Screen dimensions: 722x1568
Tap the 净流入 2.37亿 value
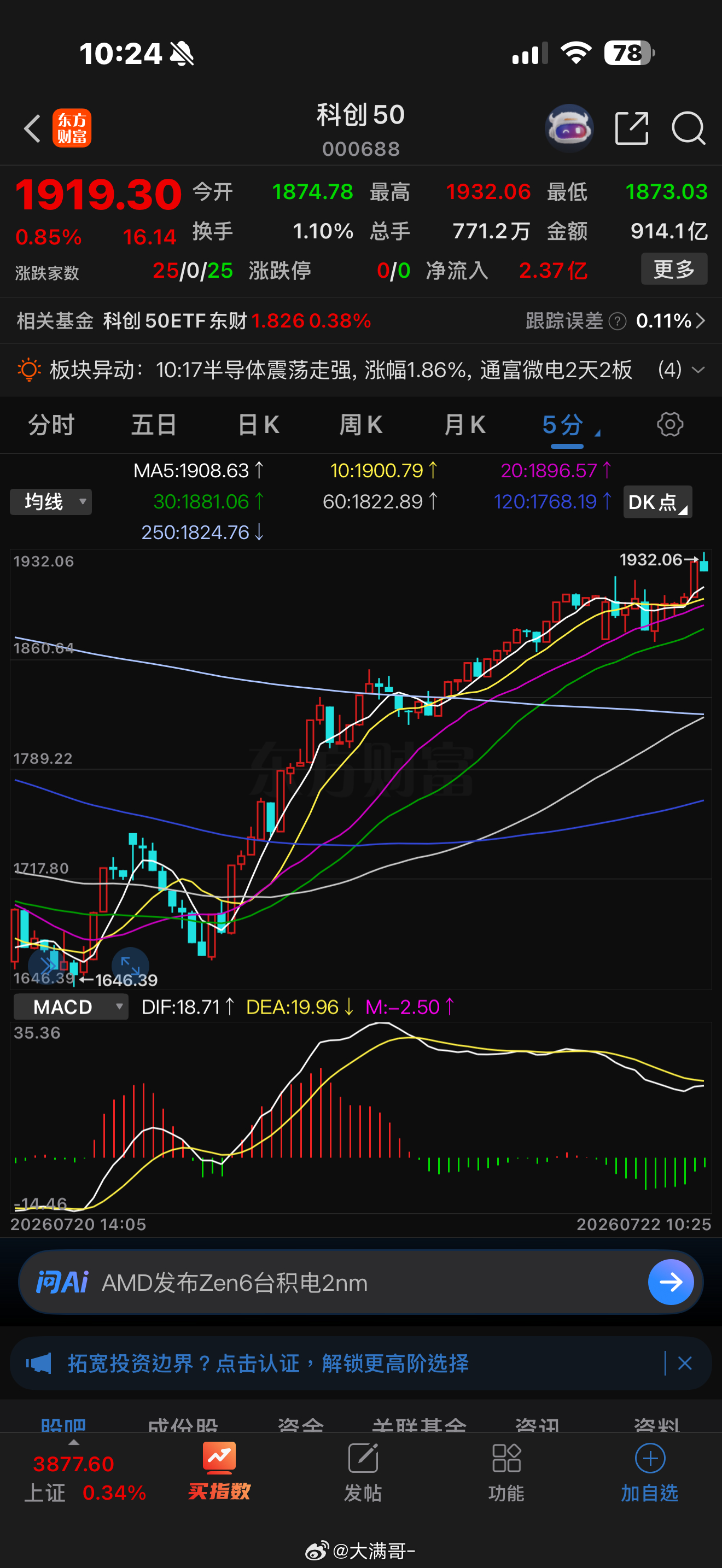point(553,270)
